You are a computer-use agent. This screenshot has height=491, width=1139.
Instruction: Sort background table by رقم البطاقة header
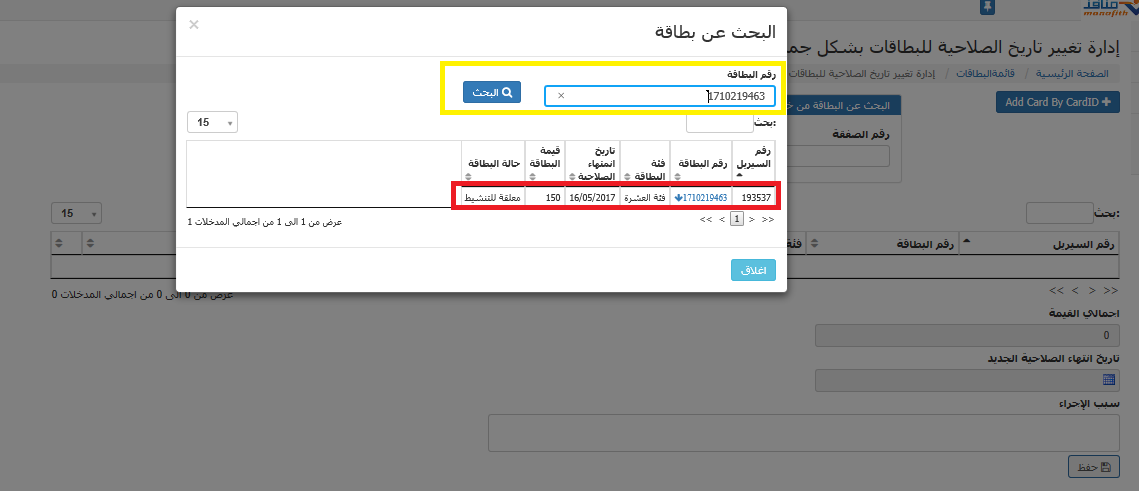pos(883,244)
